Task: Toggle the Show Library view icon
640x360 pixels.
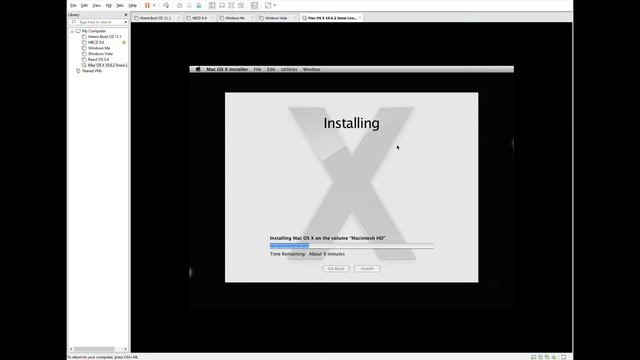Action: (x=212, y=5)
